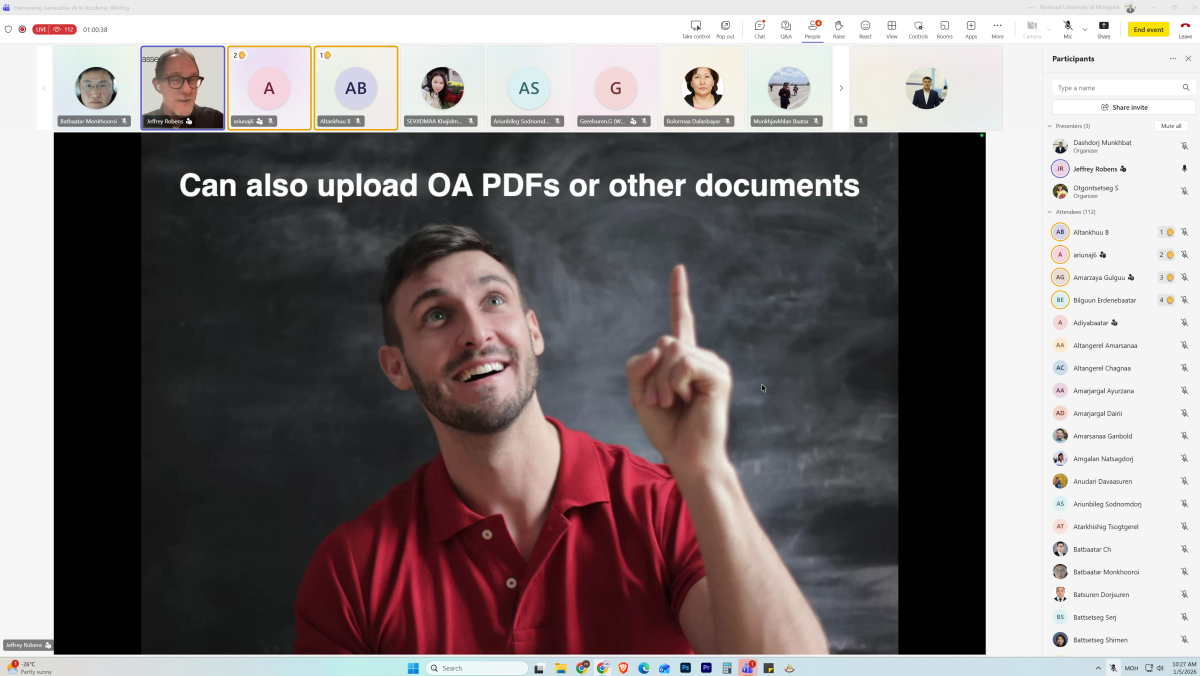Open the View layout menu
The width and height of the screenshot is (1200, 676).
(891, 28)
